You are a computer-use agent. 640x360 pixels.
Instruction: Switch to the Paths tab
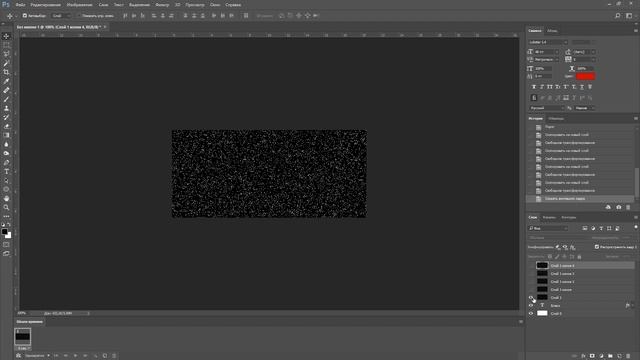tap(569, 217)
